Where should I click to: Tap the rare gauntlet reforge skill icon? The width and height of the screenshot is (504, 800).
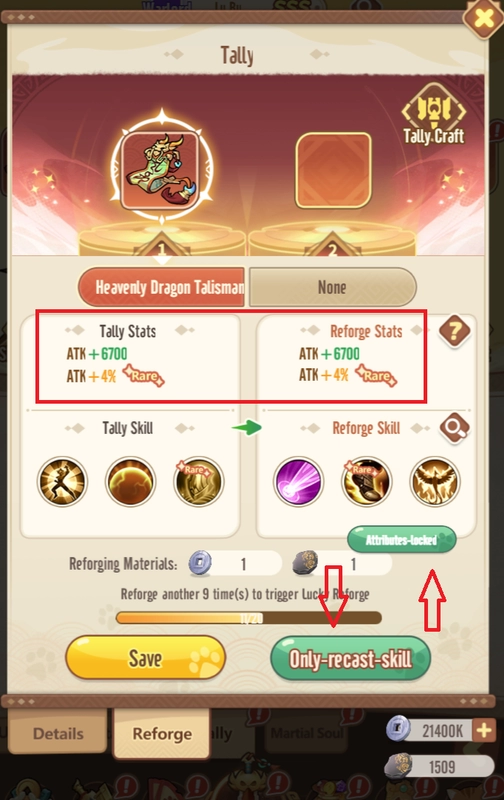[366, 481]
